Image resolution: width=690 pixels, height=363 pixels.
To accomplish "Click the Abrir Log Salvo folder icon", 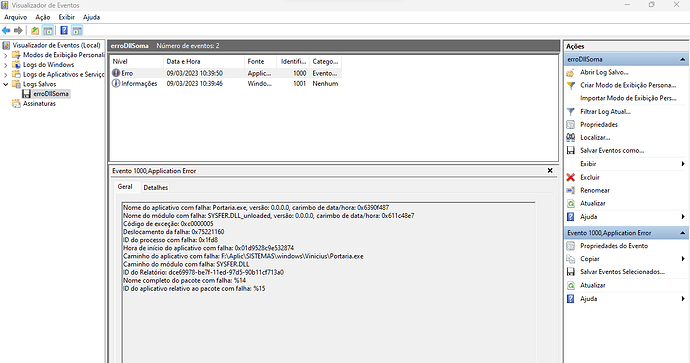I will (571, 72).
